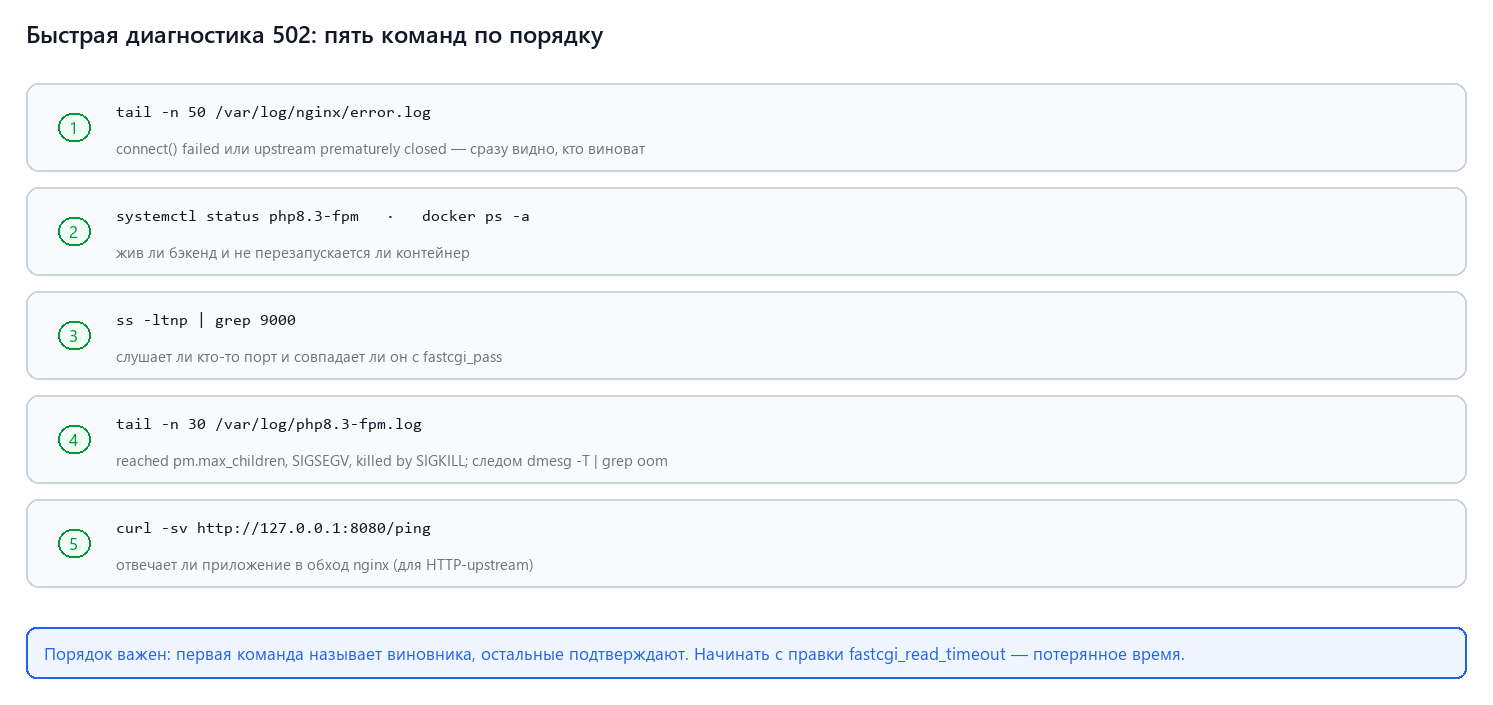
Task: Click the command "tail -n 30 /var/log/php8.3-fpm.log"
Action: coord(269,424)
